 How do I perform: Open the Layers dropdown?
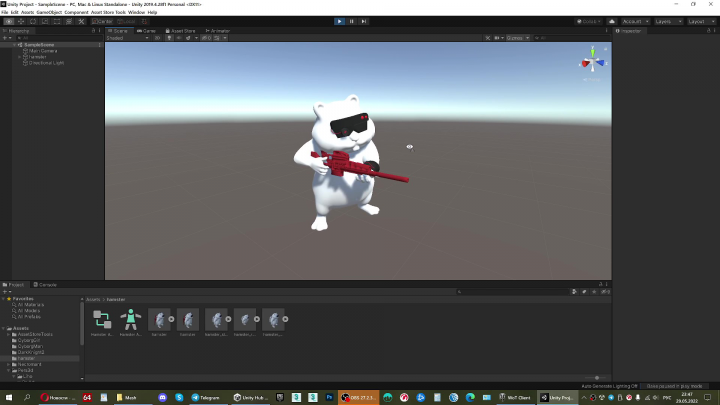point(668,22)
